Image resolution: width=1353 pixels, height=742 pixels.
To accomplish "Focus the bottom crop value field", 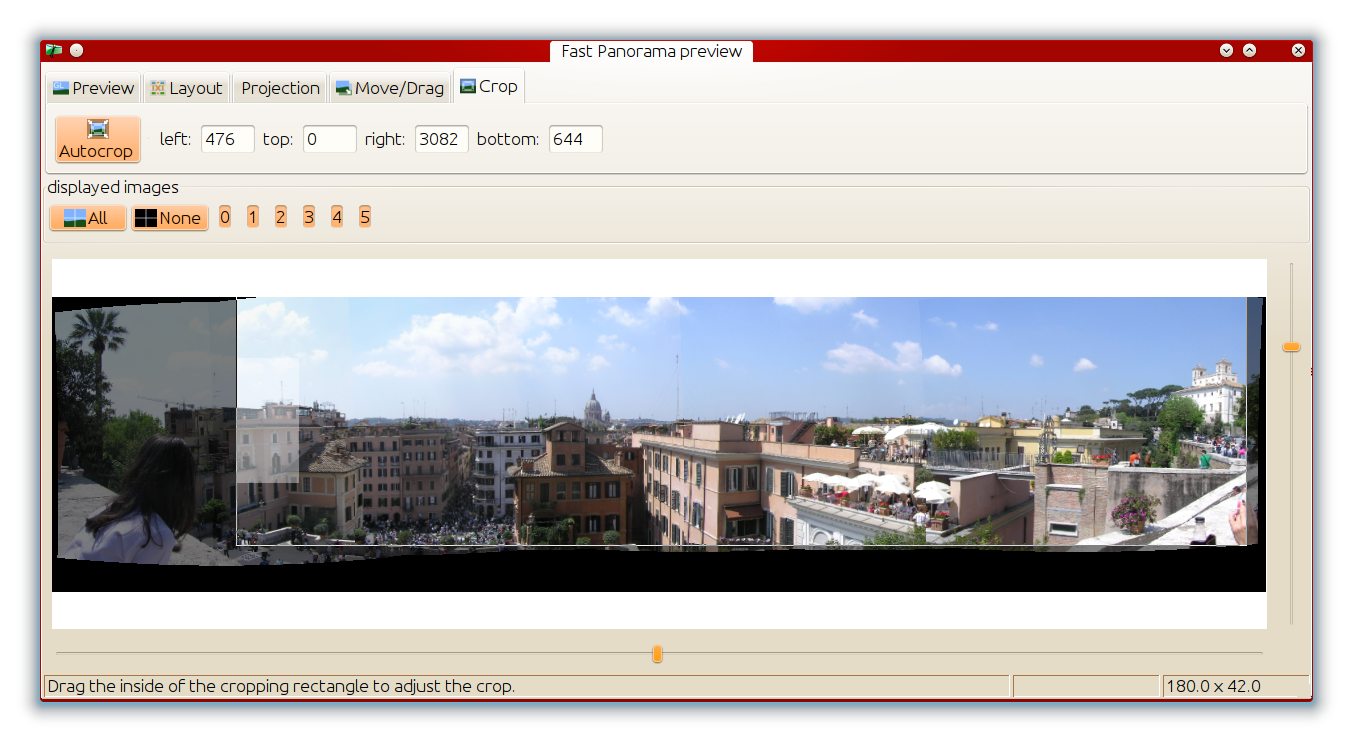I will click(576, 139).
